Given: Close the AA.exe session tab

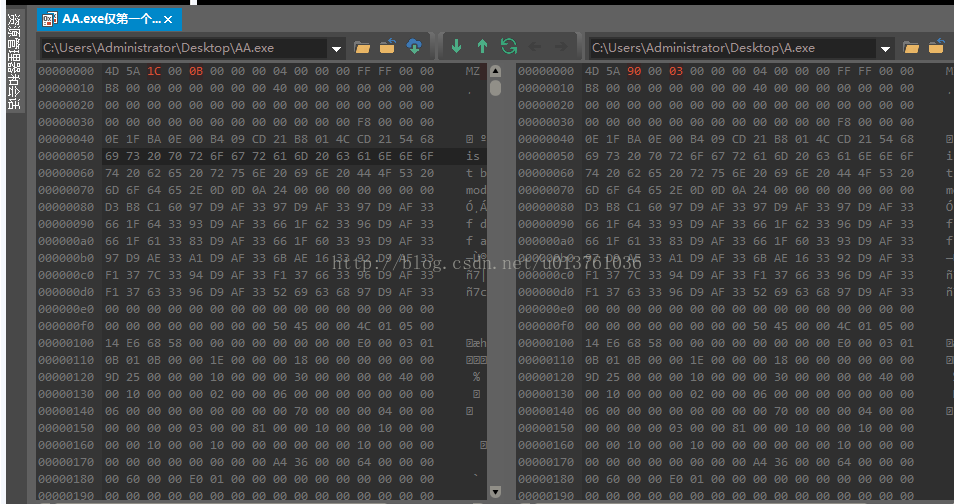Looking at the screenshot, I should (x=169, y=19).
